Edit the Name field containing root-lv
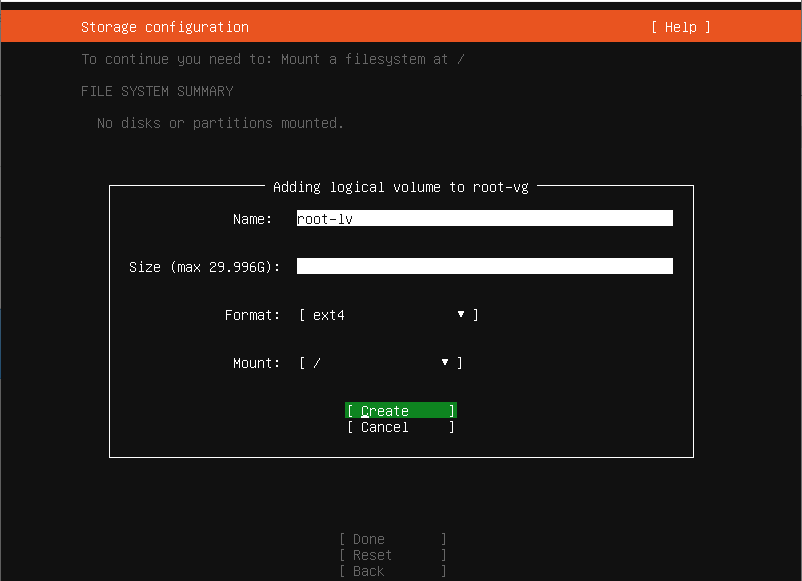Image resolution: width=802 pixels, height=581 pixels. [x=484, y=218]
